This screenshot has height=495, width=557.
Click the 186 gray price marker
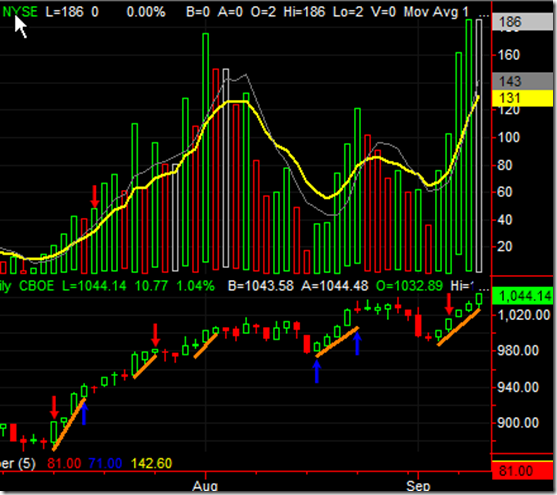point(522,22)
